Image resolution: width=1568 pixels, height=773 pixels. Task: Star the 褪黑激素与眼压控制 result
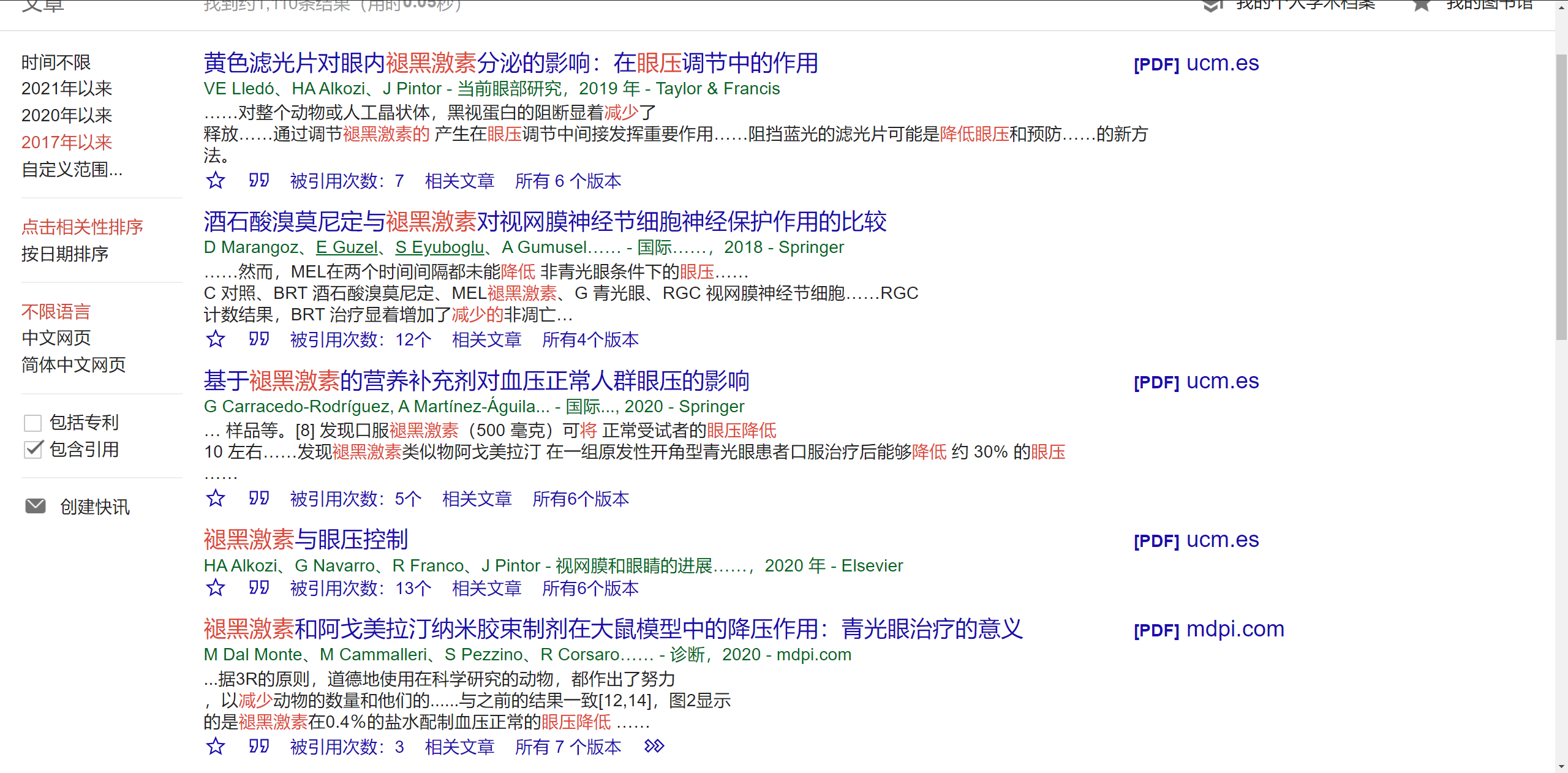(215, 588)
